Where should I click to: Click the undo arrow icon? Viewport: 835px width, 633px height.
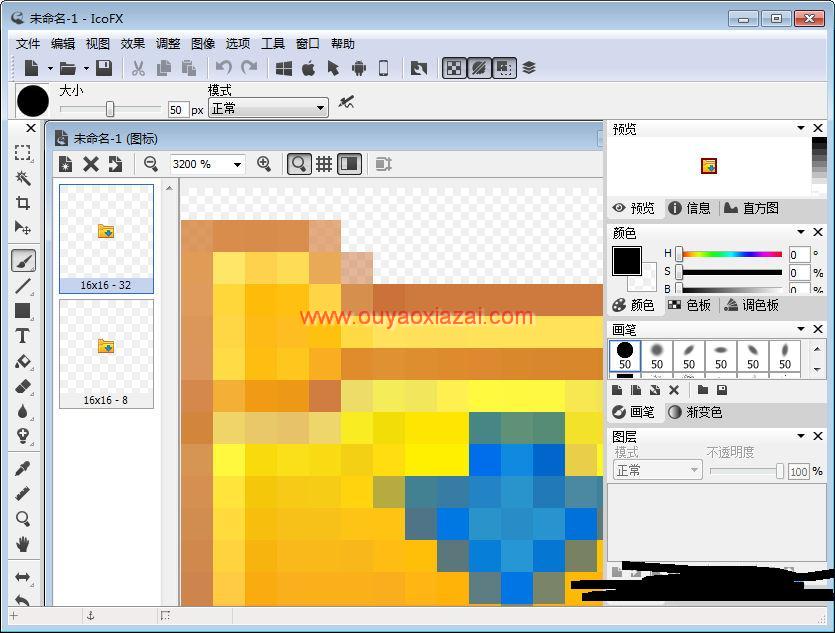223,68
